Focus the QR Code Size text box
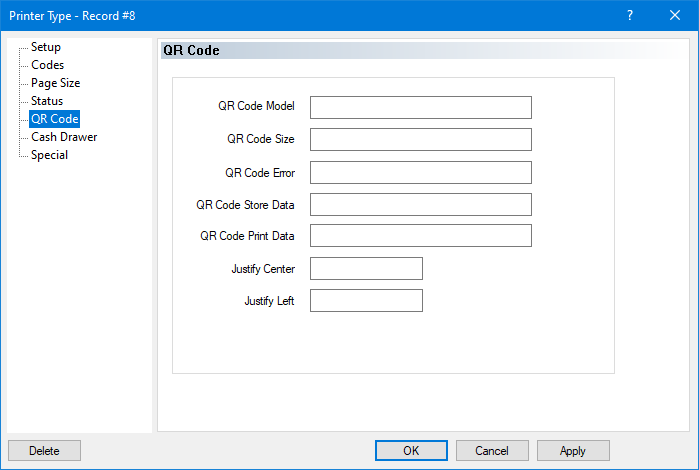The width and height of the screenshot is (699, 470). click(420, 140)
